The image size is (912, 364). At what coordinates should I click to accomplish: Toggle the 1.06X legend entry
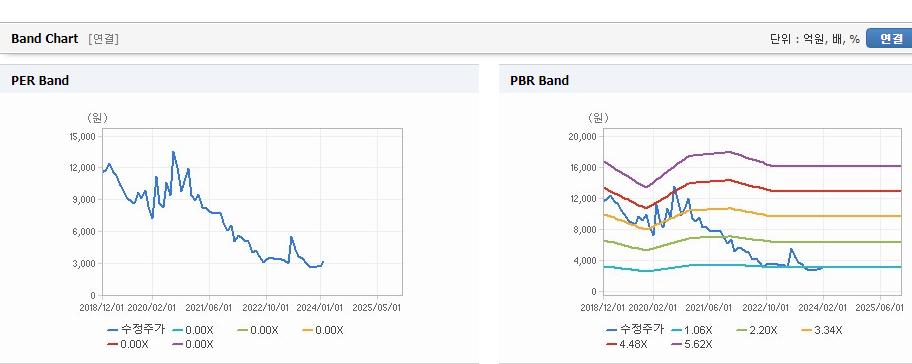(x=692, y=330)
